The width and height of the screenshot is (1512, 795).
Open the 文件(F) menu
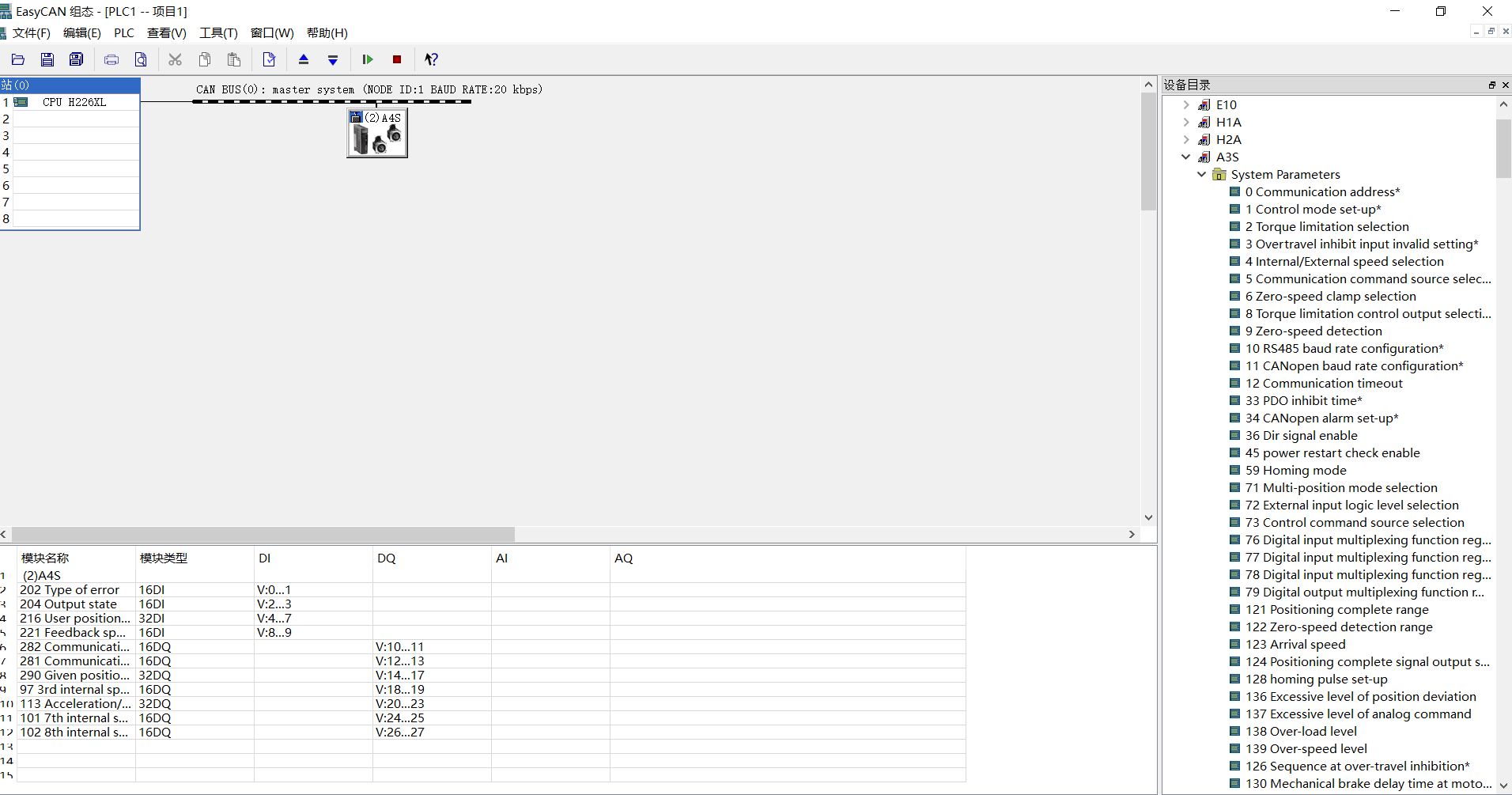(x=32, y=32)
